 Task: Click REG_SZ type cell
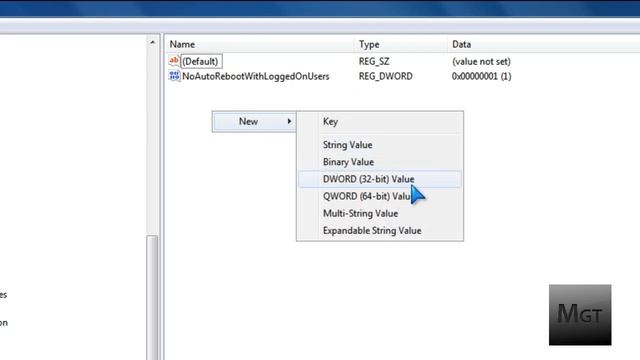coord(374,62)
